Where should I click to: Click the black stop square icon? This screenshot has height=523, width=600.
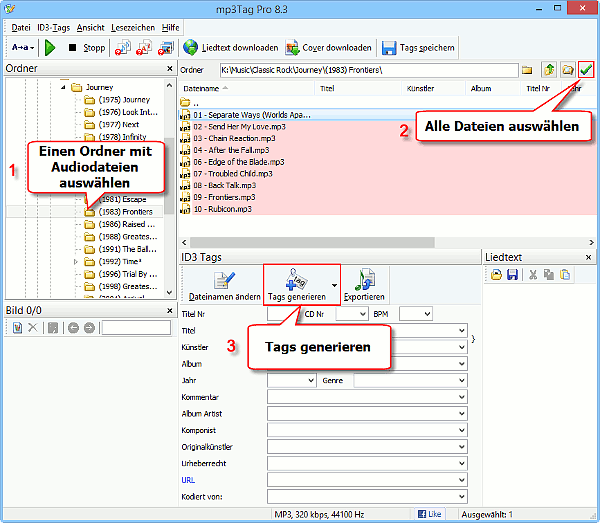click(72, 47)
